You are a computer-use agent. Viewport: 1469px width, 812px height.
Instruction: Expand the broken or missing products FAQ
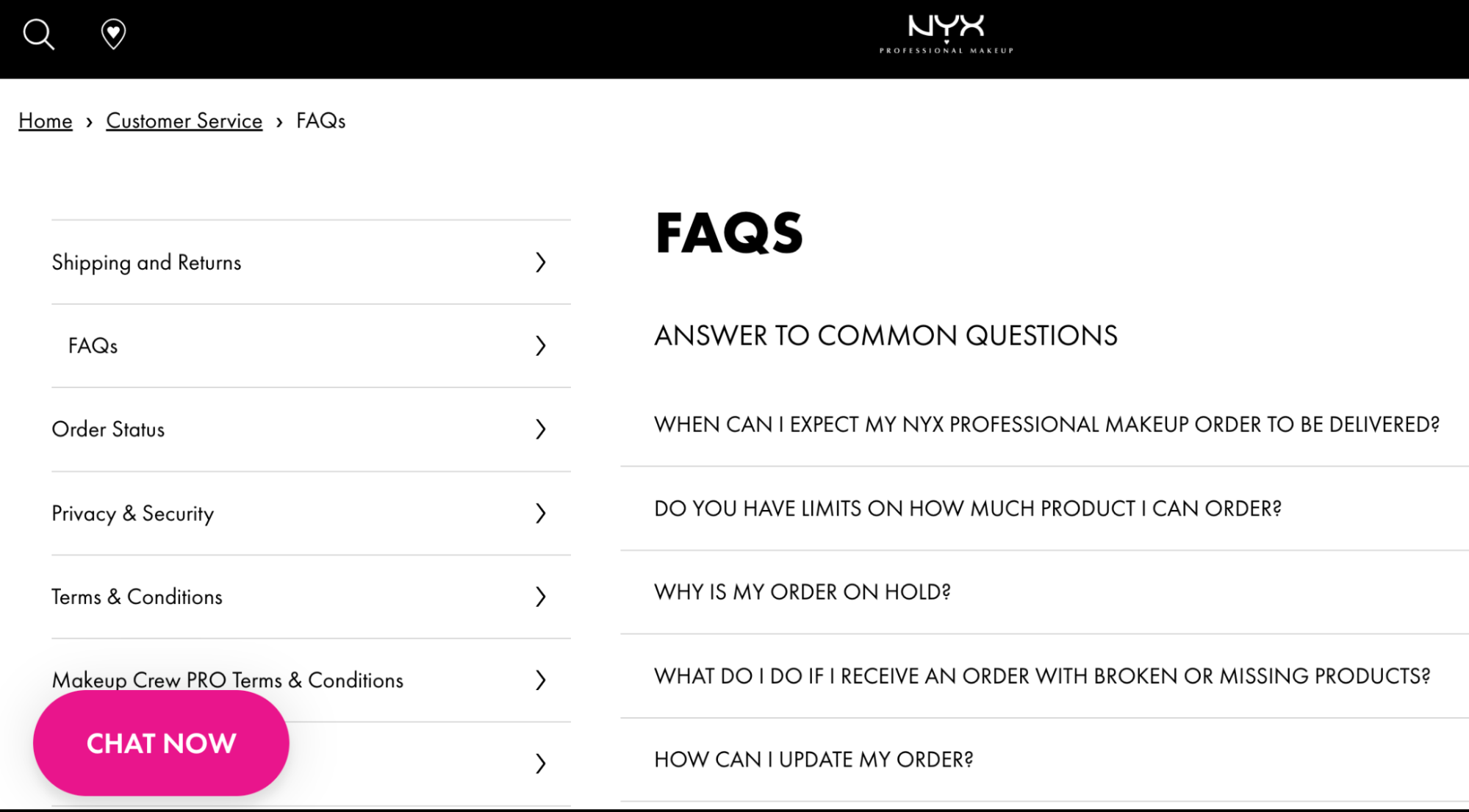pyautogui.click(x=1043, y=675)
